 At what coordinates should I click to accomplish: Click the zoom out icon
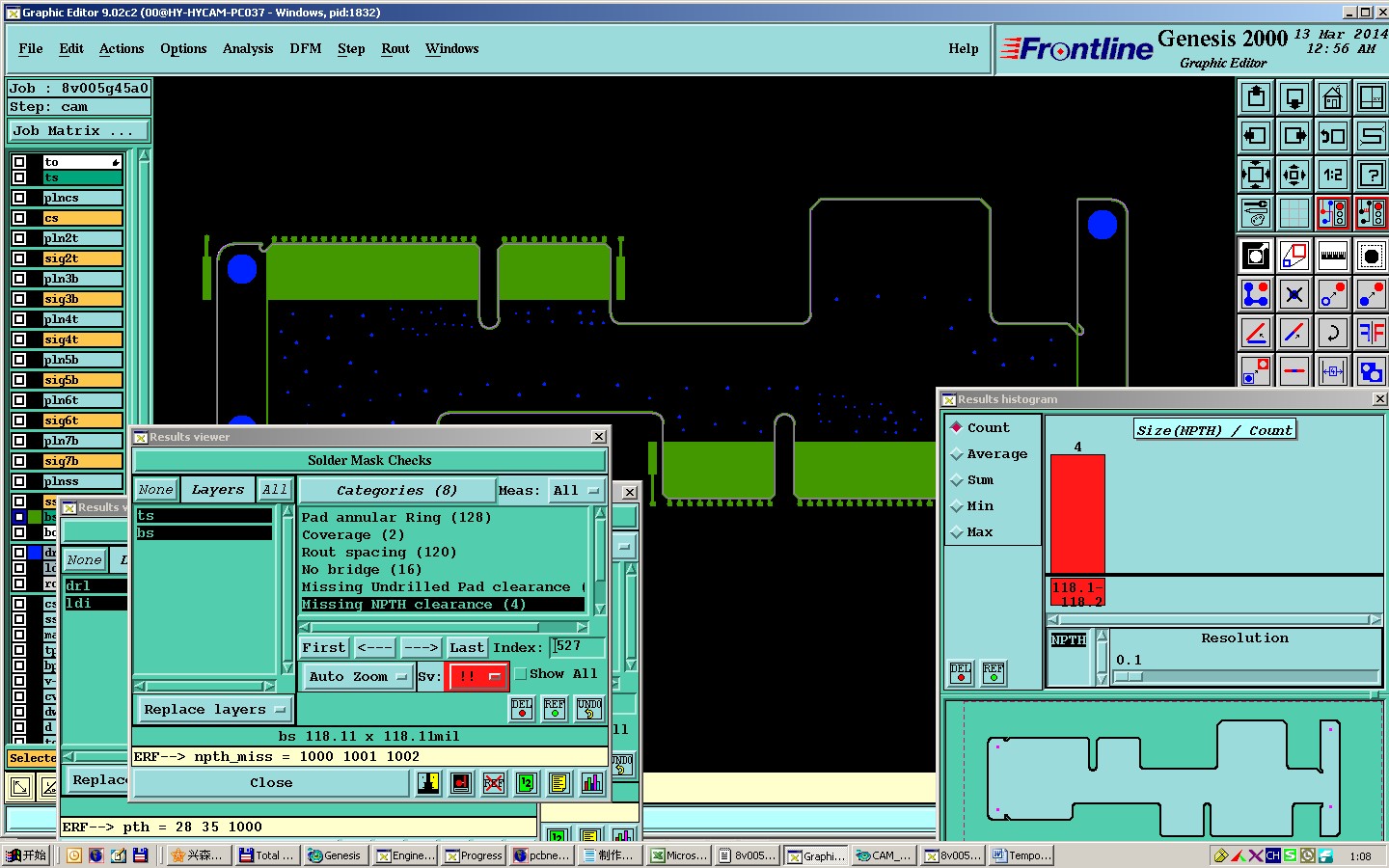(x=1294, y=175)
